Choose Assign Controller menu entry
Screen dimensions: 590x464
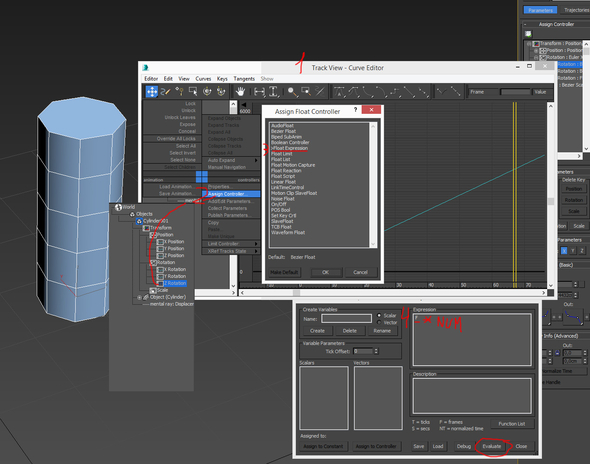click(231, 194)
